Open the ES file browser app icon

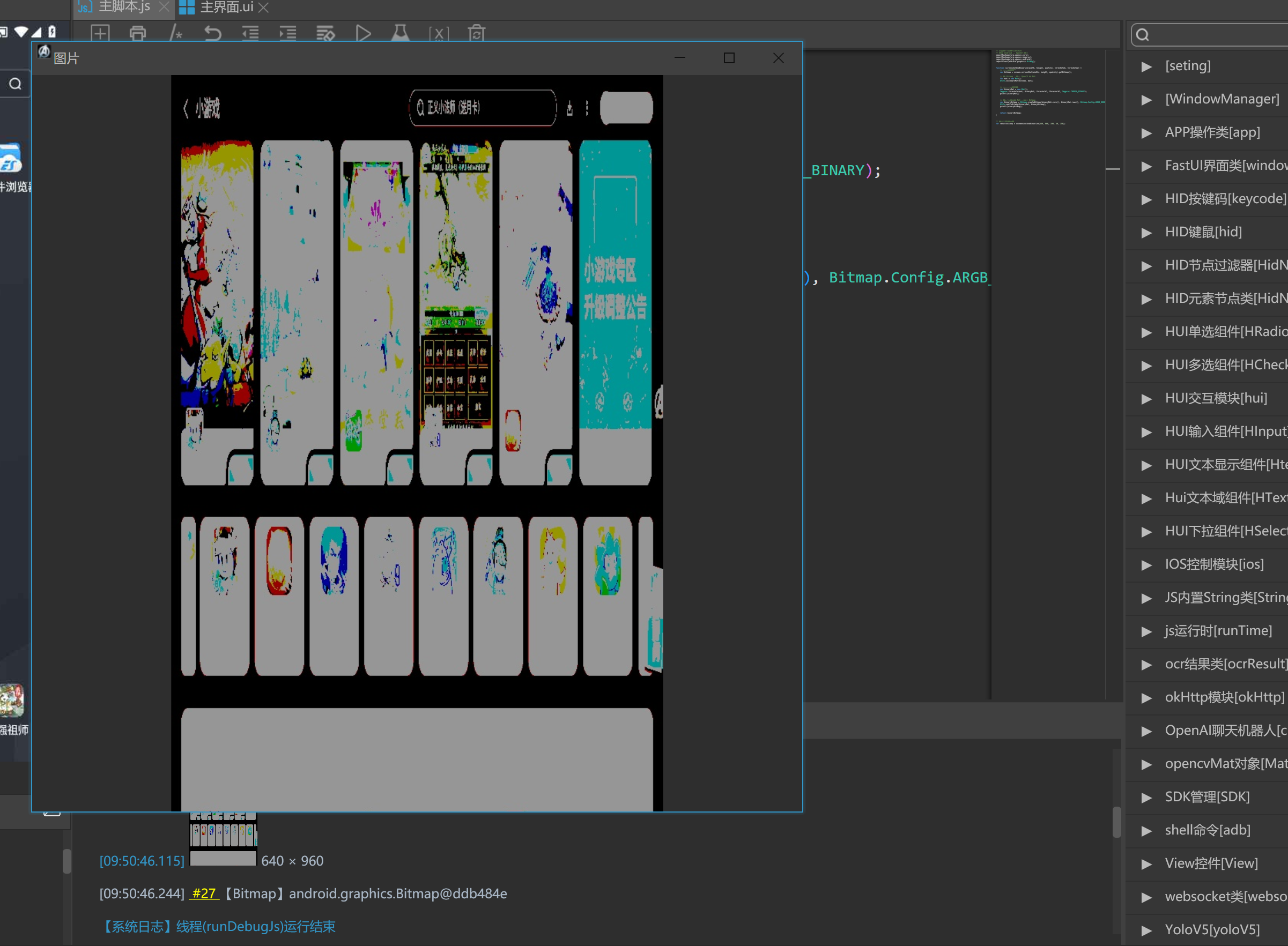(x=10, y=158)
